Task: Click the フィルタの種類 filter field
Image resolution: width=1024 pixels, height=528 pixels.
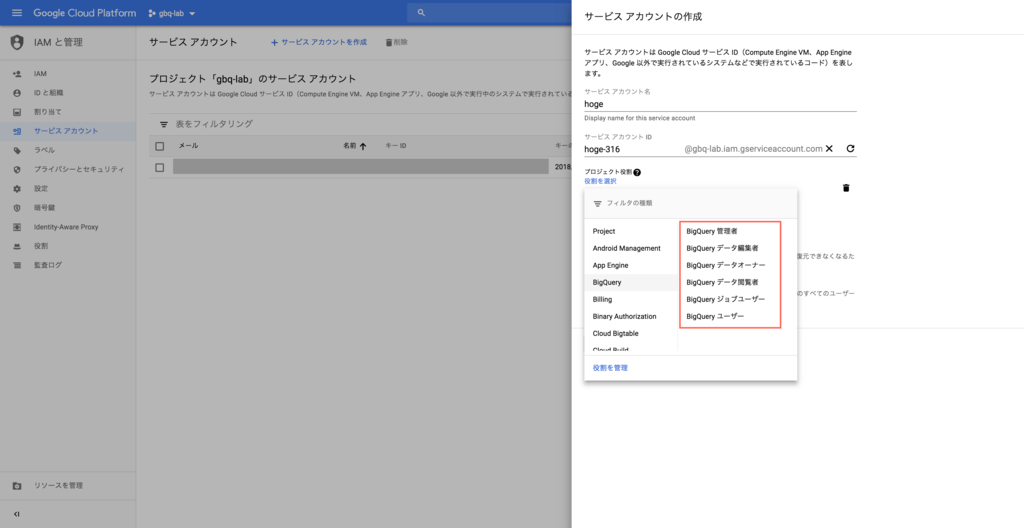Action: click(690, 203)
